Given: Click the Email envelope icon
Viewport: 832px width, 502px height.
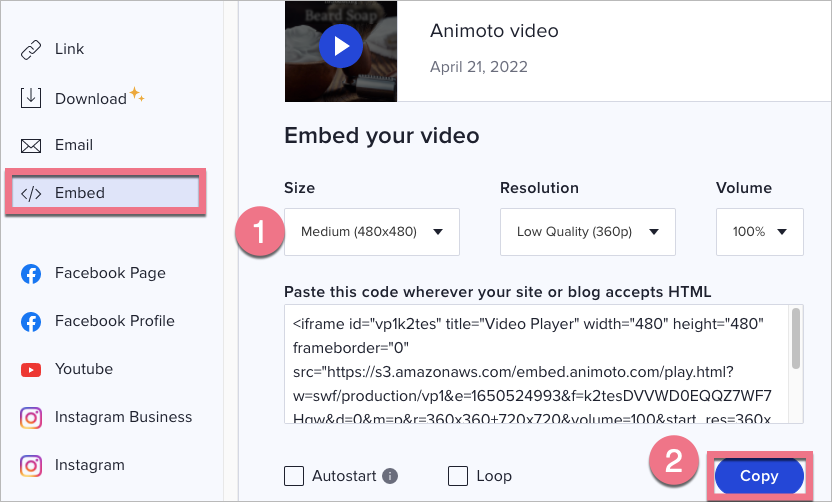Looking at the screenshot, I should click(x=31, y=145).
